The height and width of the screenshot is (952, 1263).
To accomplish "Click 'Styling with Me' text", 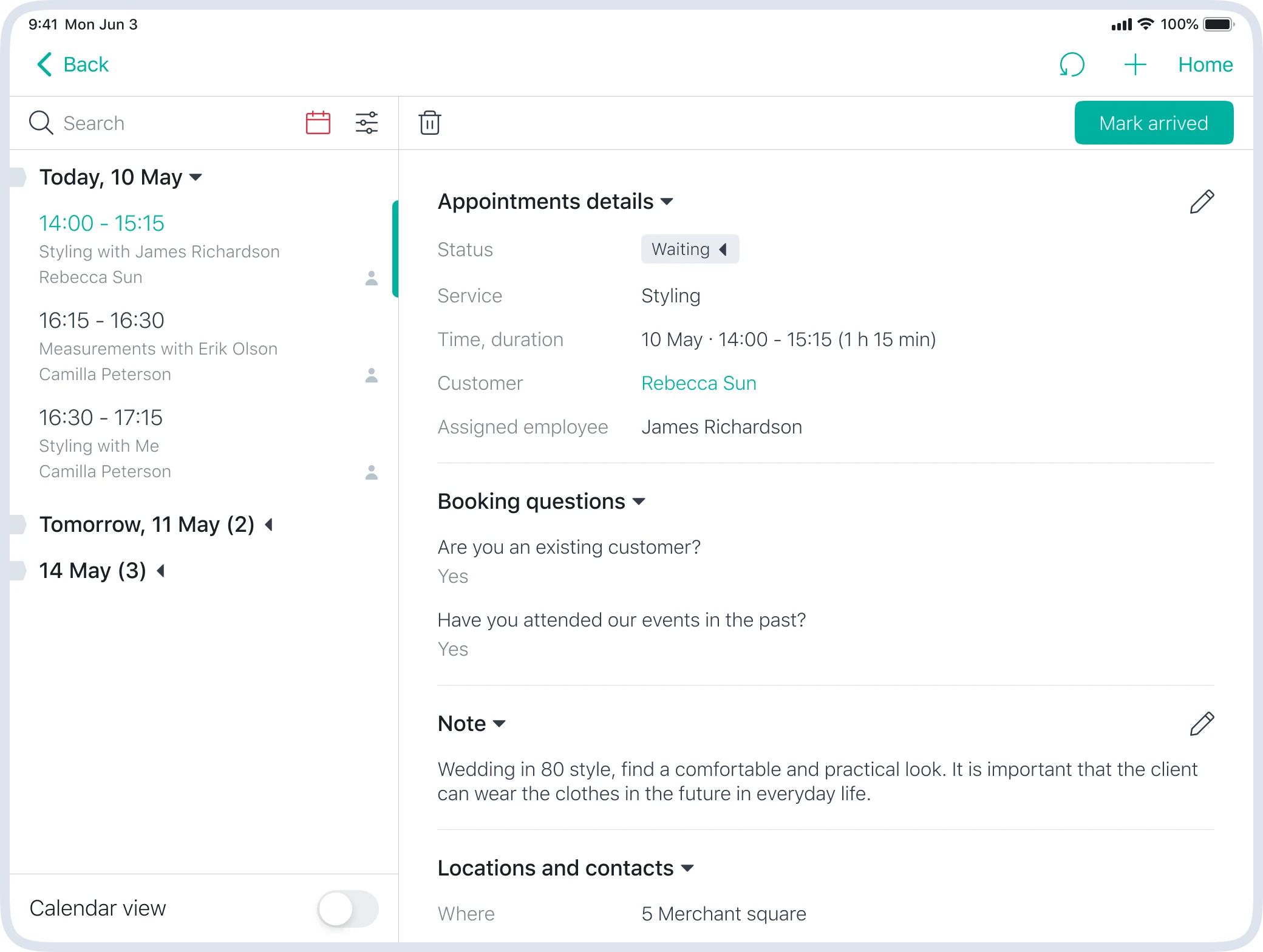I will pos(99,446).
